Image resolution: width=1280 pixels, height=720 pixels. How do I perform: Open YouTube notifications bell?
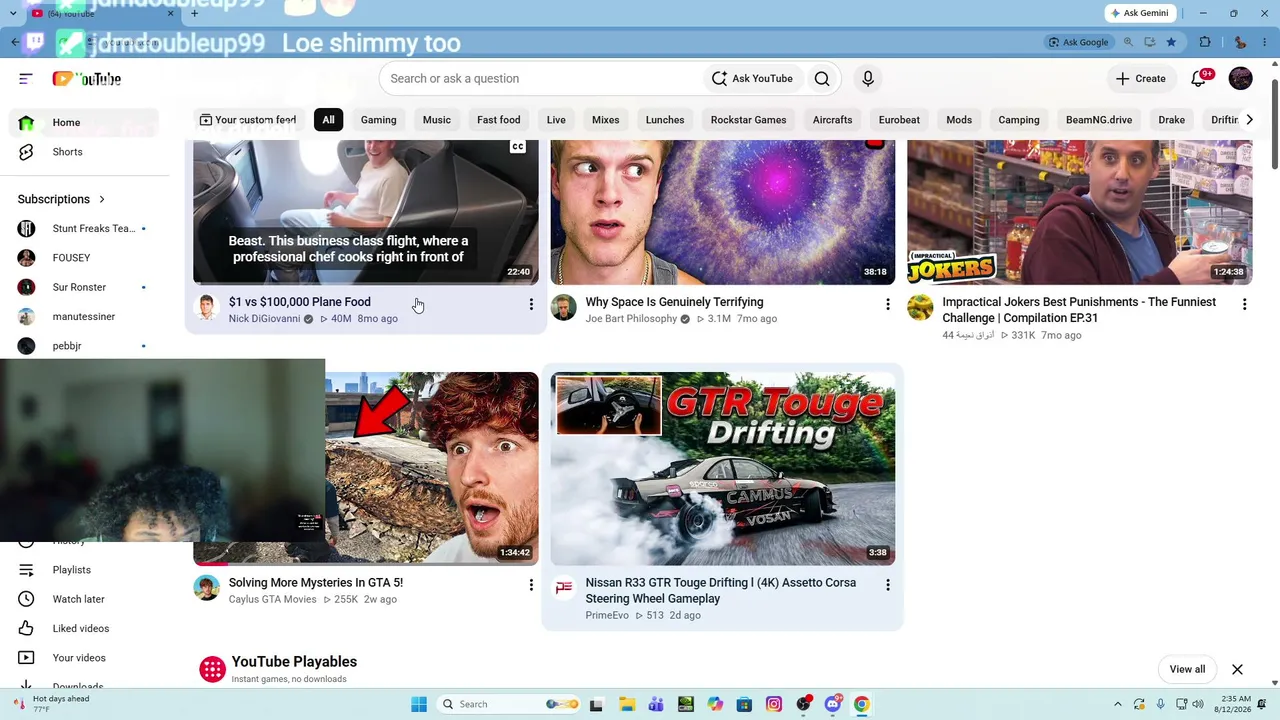coord(1199,79)
